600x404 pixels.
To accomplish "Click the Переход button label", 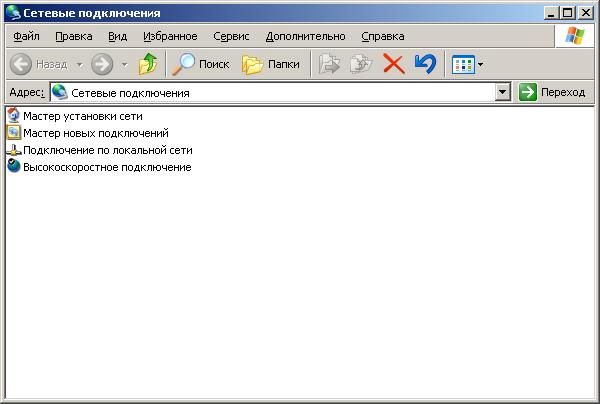I will tap(563, 93).
